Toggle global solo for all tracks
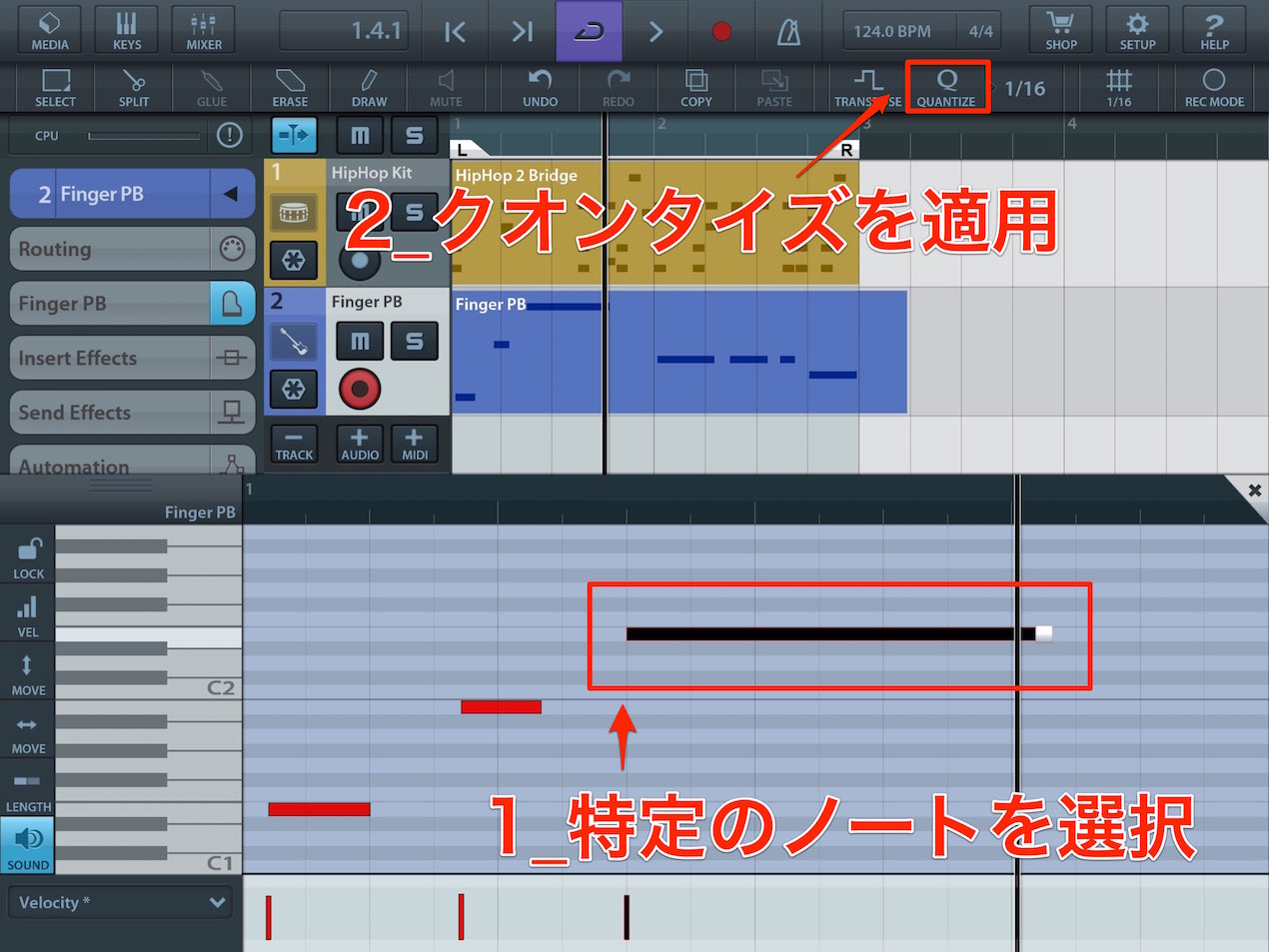Image resolution: width=1269 pixels, height=952 pixels. click(414, 135)
